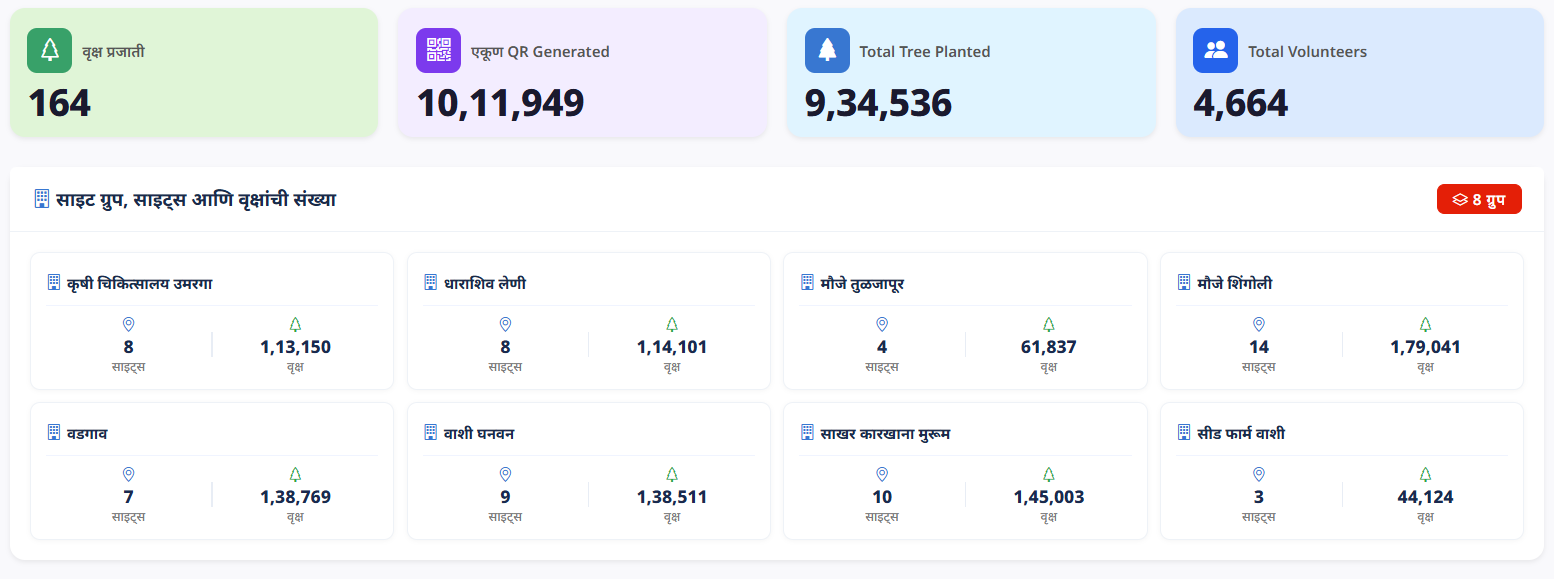
Task: Click the tree icon in वाशी घनवन card
Action: coord(672,474)
